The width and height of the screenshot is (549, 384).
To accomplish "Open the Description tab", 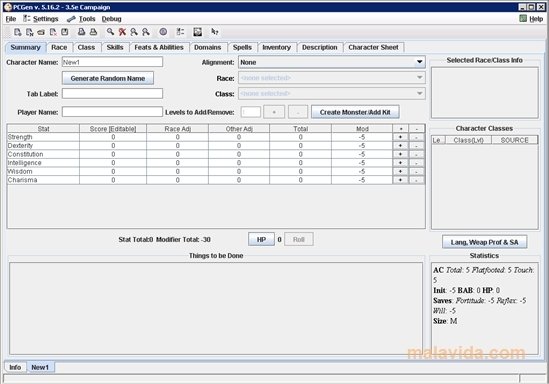I will [x=320, y=47].
